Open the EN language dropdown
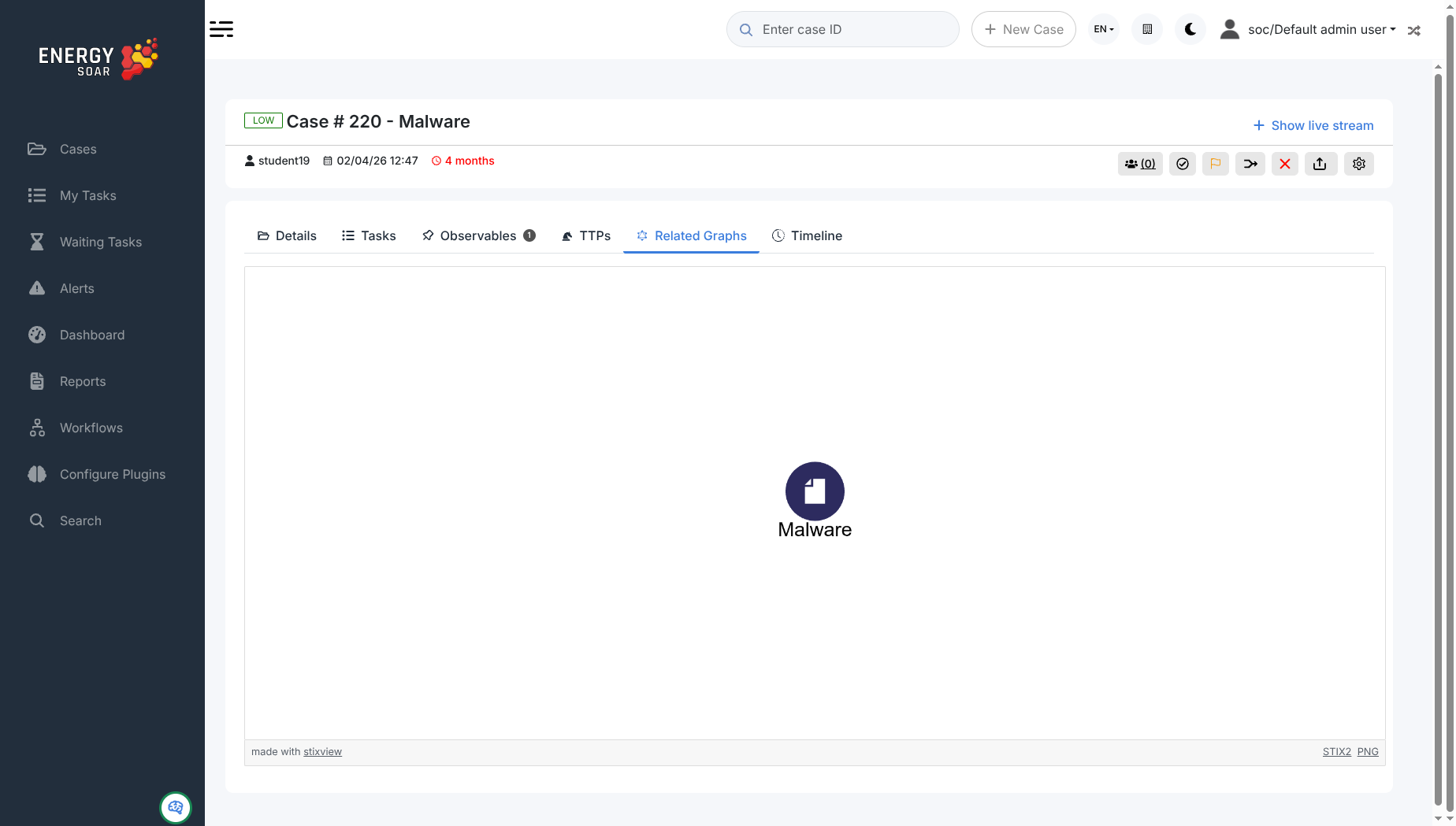This screenshot has height=826, width=1456. pyautogui.click(x=1104, y=29)
